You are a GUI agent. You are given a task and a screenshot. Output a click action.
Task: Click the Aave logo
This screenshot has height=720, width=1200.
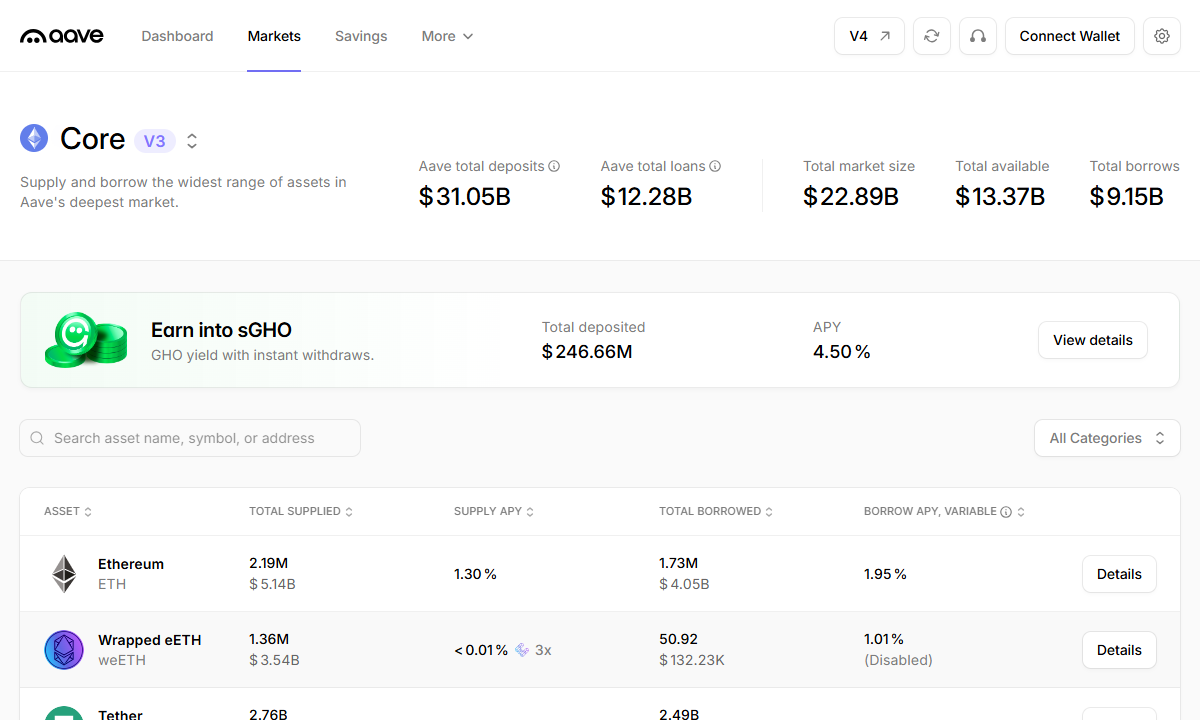click(62, 36)
